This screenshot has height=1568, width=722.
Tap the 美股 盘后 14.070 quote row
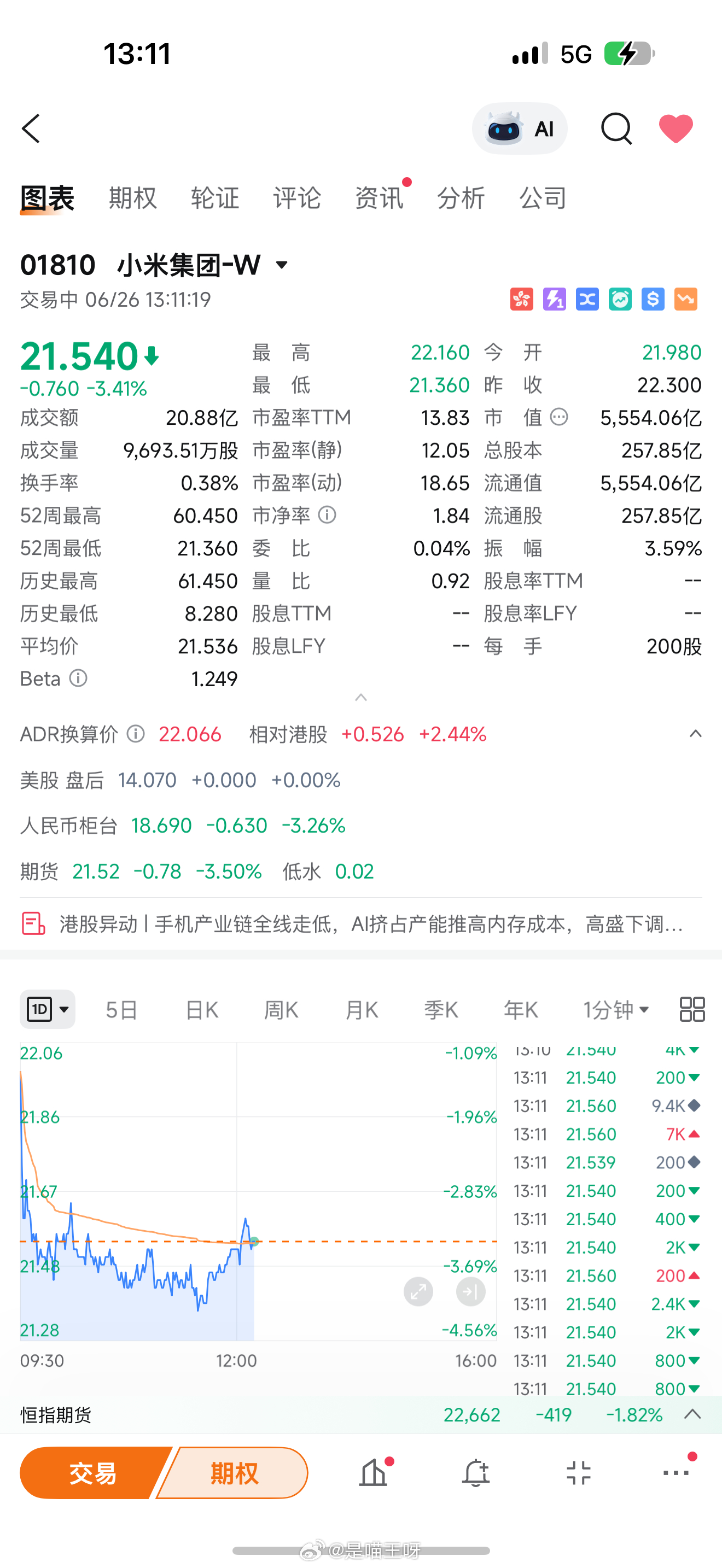click(180, 780)
